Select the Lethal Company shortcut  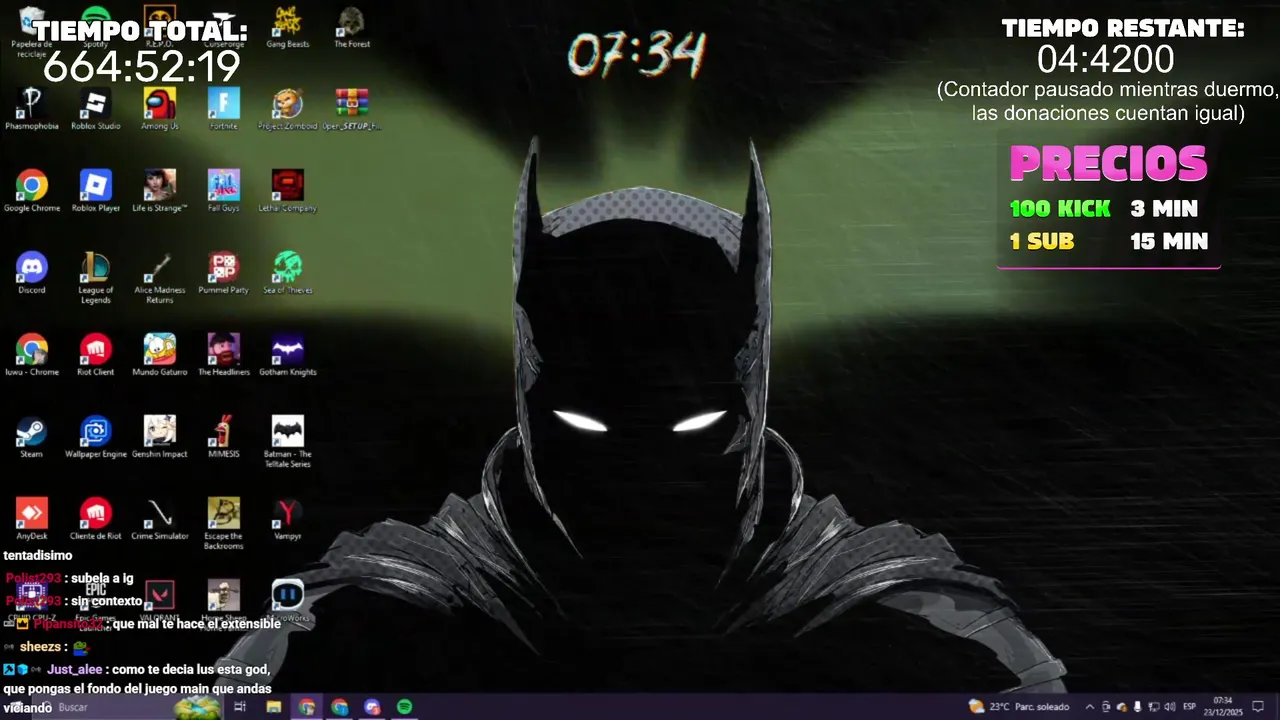(x=288, y=191)
